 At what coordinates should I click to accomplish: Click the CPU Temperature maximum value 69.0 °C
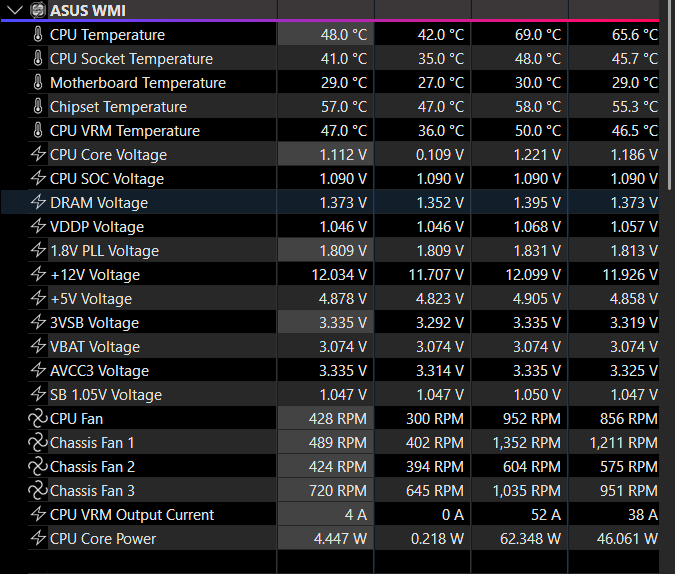tap(538, 34)
